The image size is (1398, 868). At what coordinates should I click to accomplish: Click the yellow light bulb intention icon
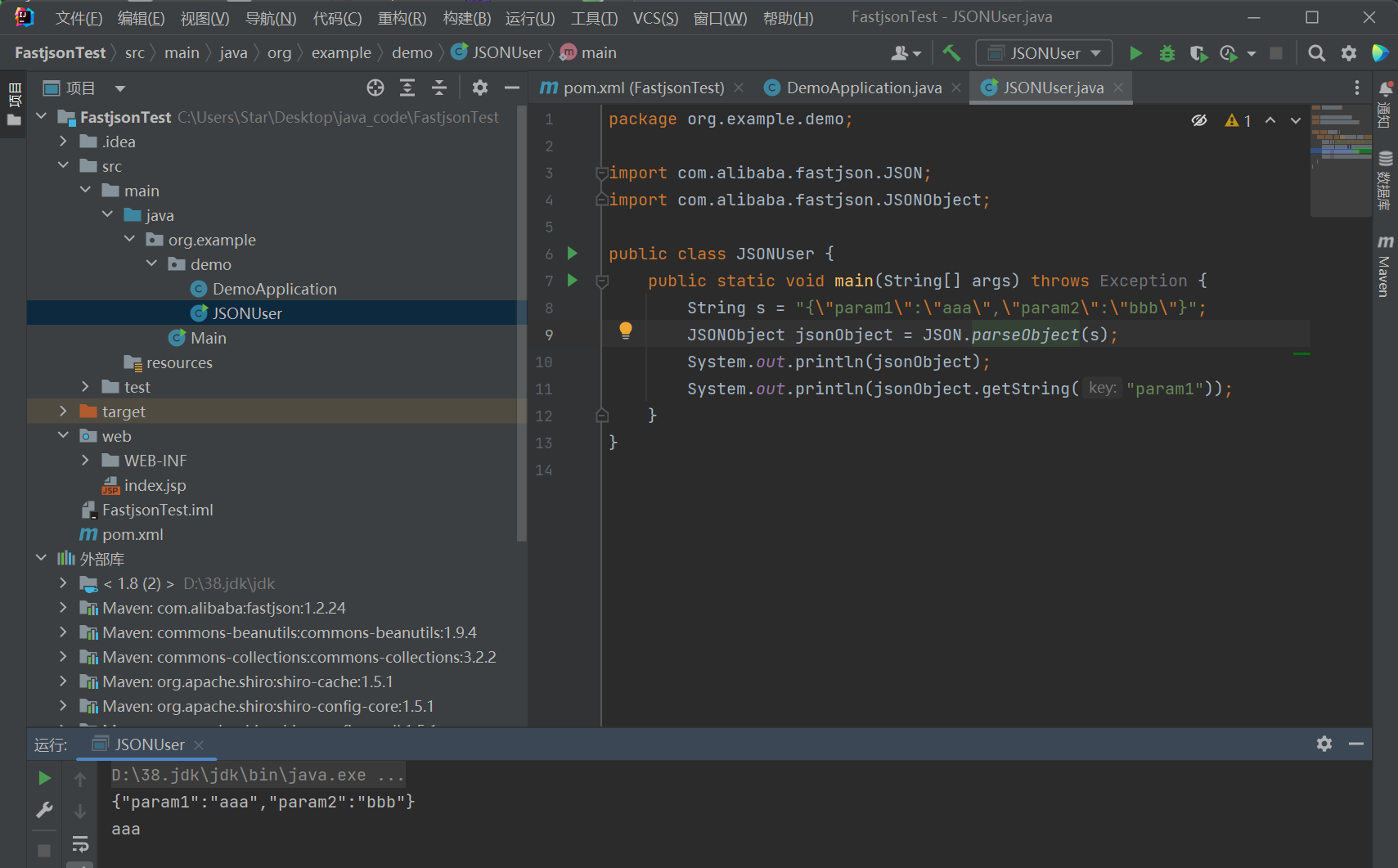[626, 330]
